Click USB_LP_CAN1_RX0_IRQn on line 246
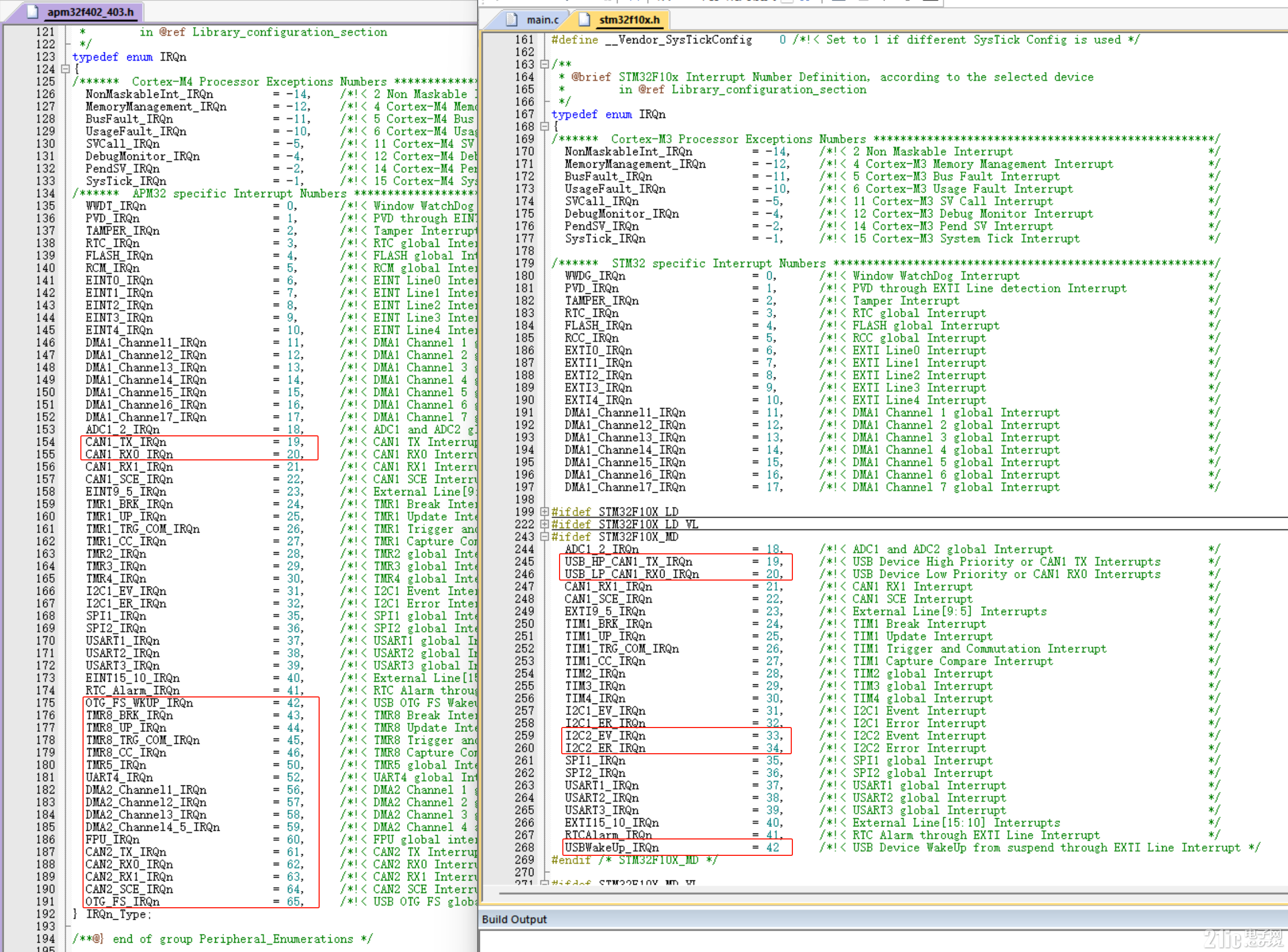Viewport: 1288px width, 952px height. coord(632,575)
